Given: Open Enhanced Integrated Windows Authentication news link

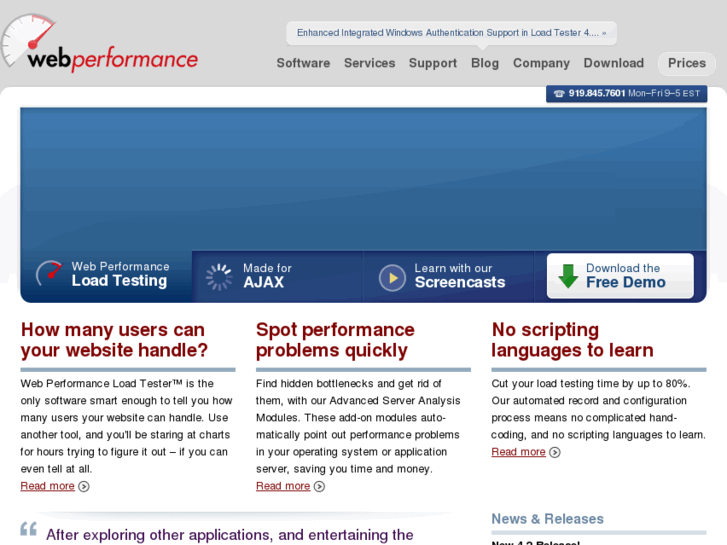Looking at the screenshot, I should coord(451,33).
